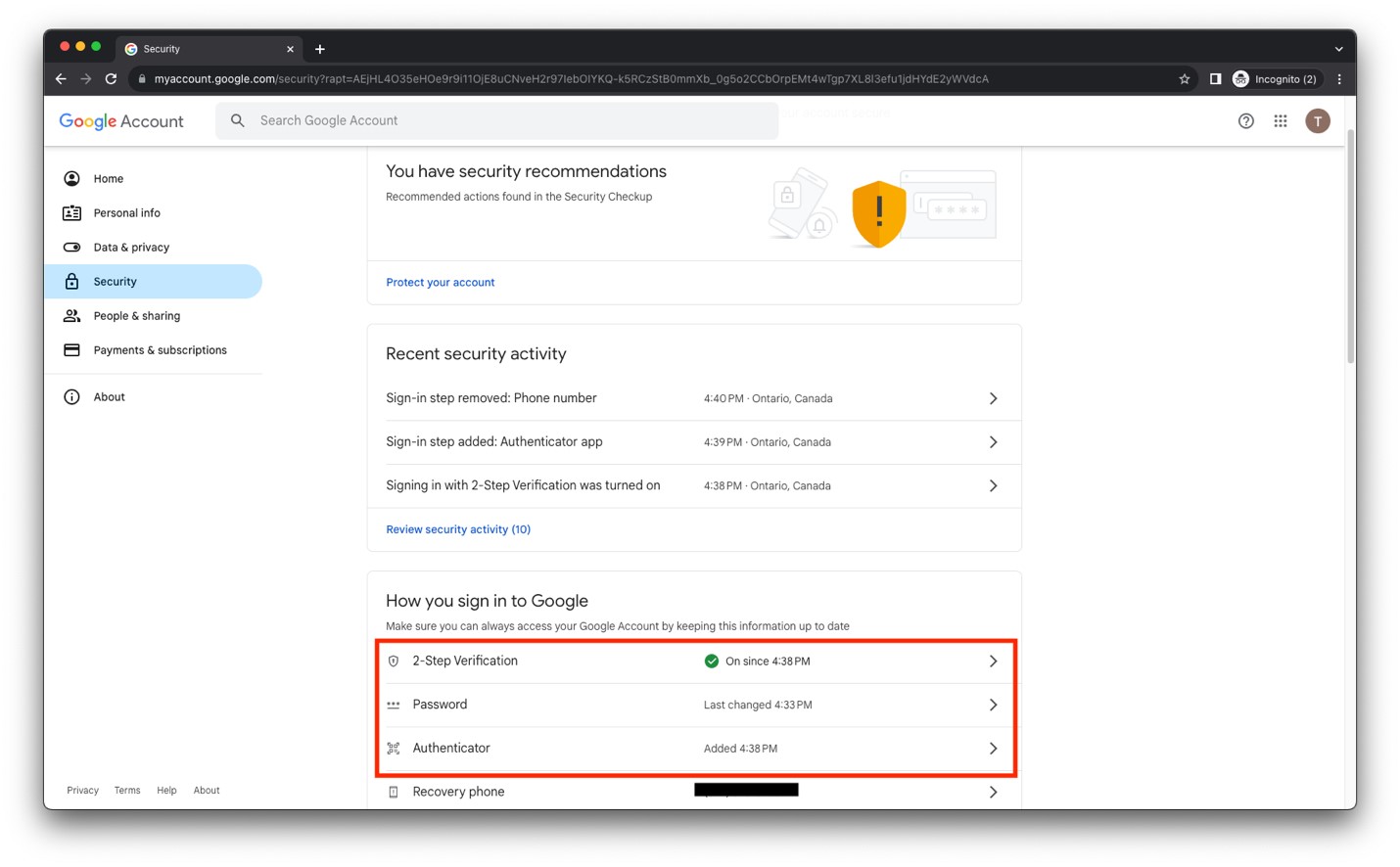Open Authenticator settings row
Screen dimensions: 1400x867
694,749
